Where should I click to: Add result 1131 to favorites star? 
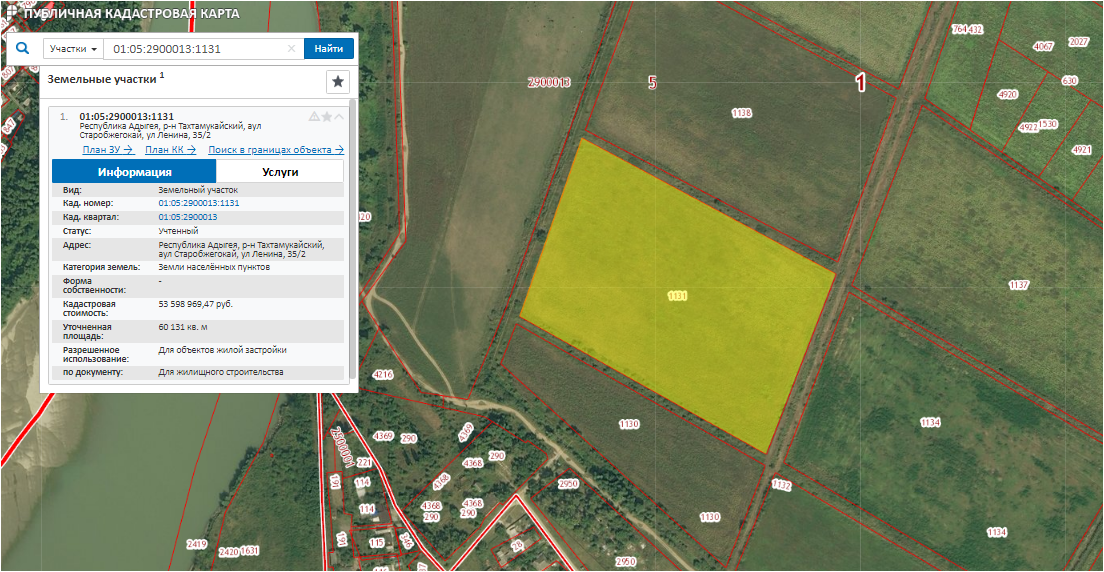point(326,117)
